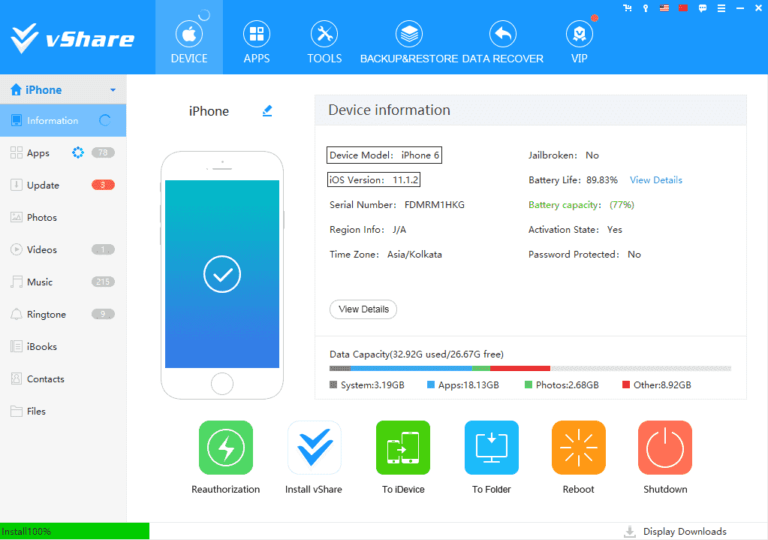Image resolution: width=768 pixels, height=540 pixels.
Task: Click the data capacity usage bar
Action: pyautogui.click(x=530, y=368)
